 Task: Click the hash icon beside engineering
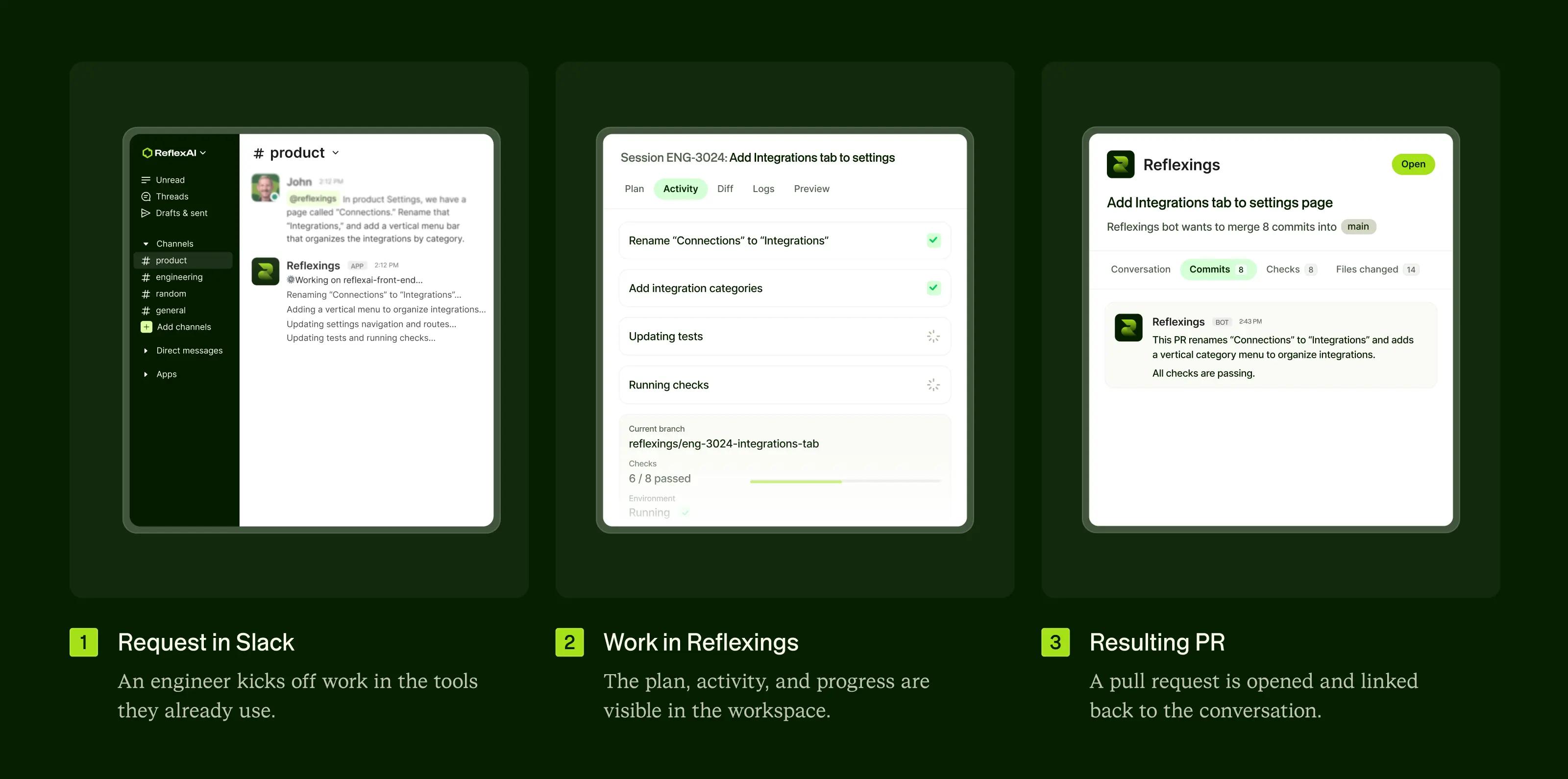(x=146, y=277)
